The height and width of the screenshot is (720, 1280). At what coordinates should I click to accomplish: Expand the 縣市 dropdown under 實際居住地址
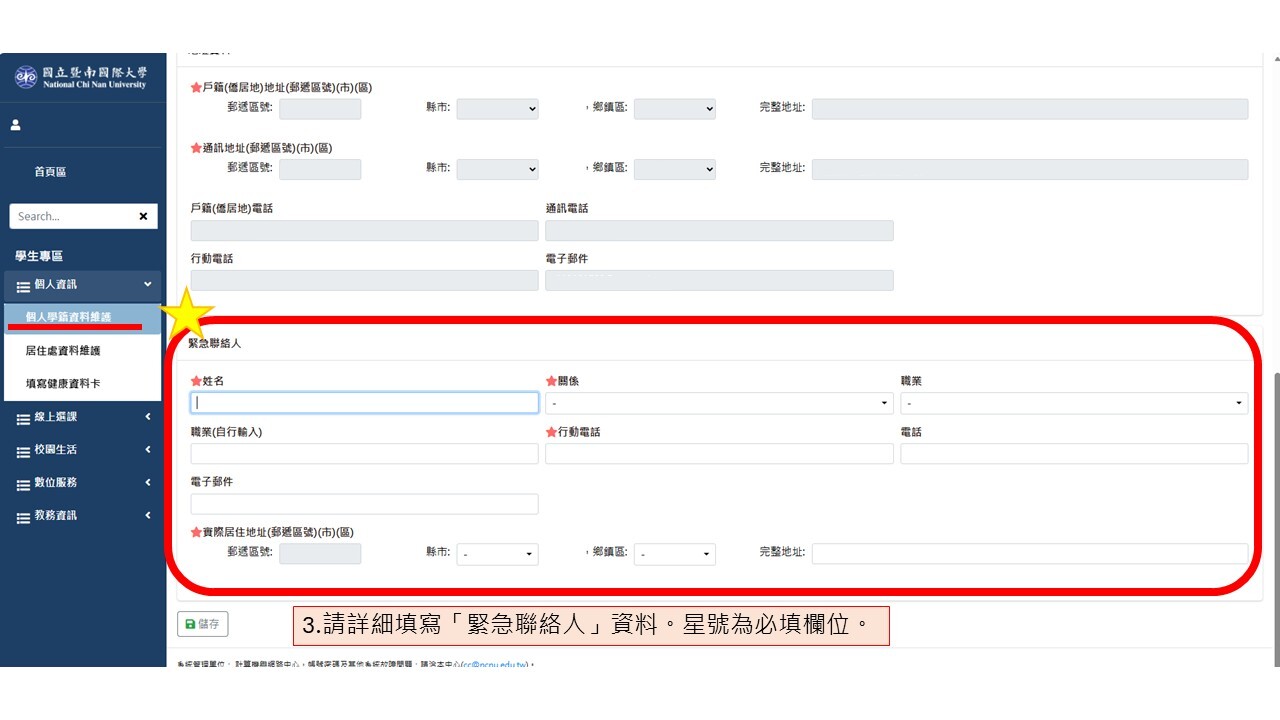(x=497, y=553)
